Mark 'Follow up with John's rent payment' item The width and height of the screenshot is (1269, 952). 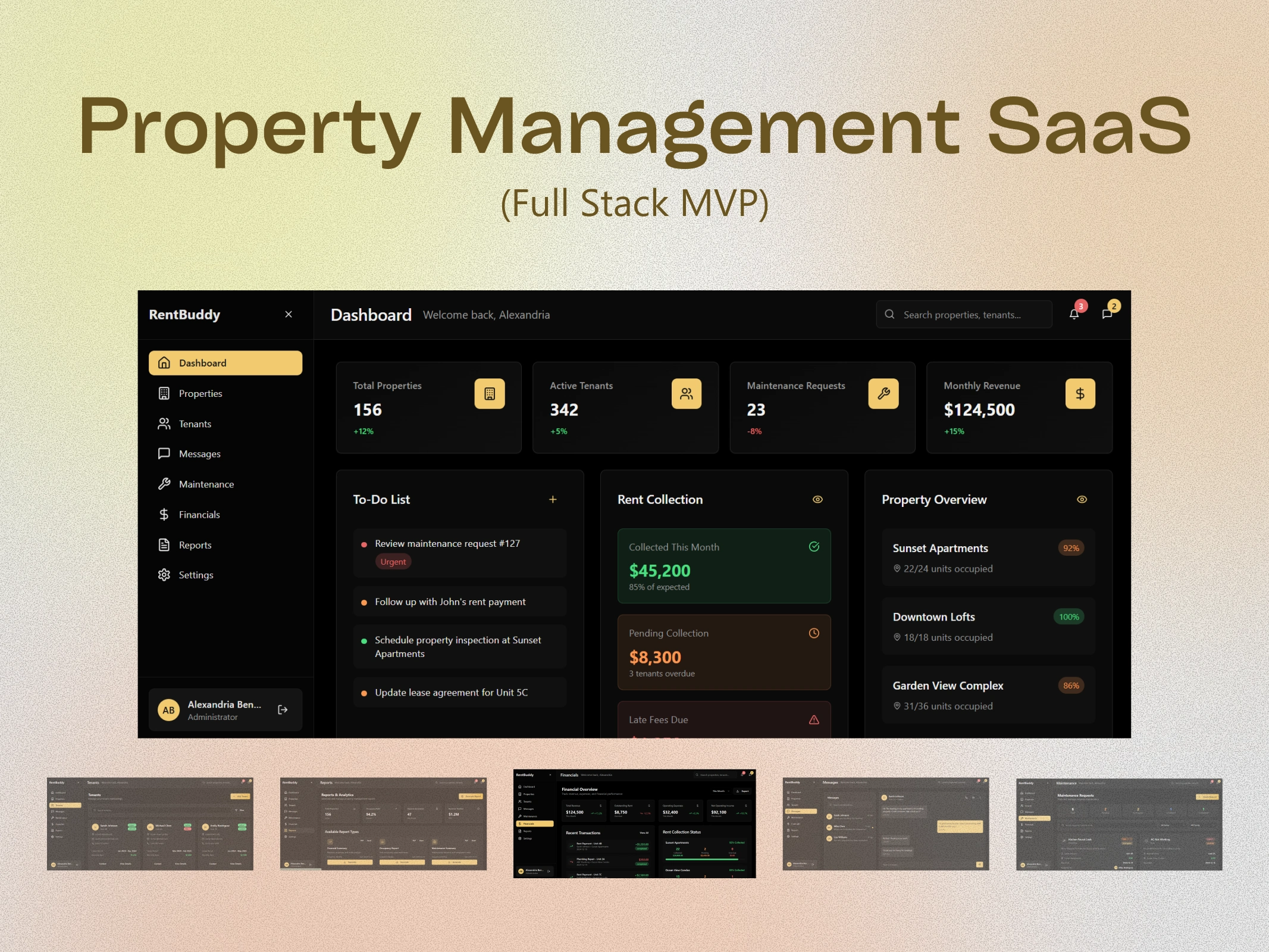[450, 602]
